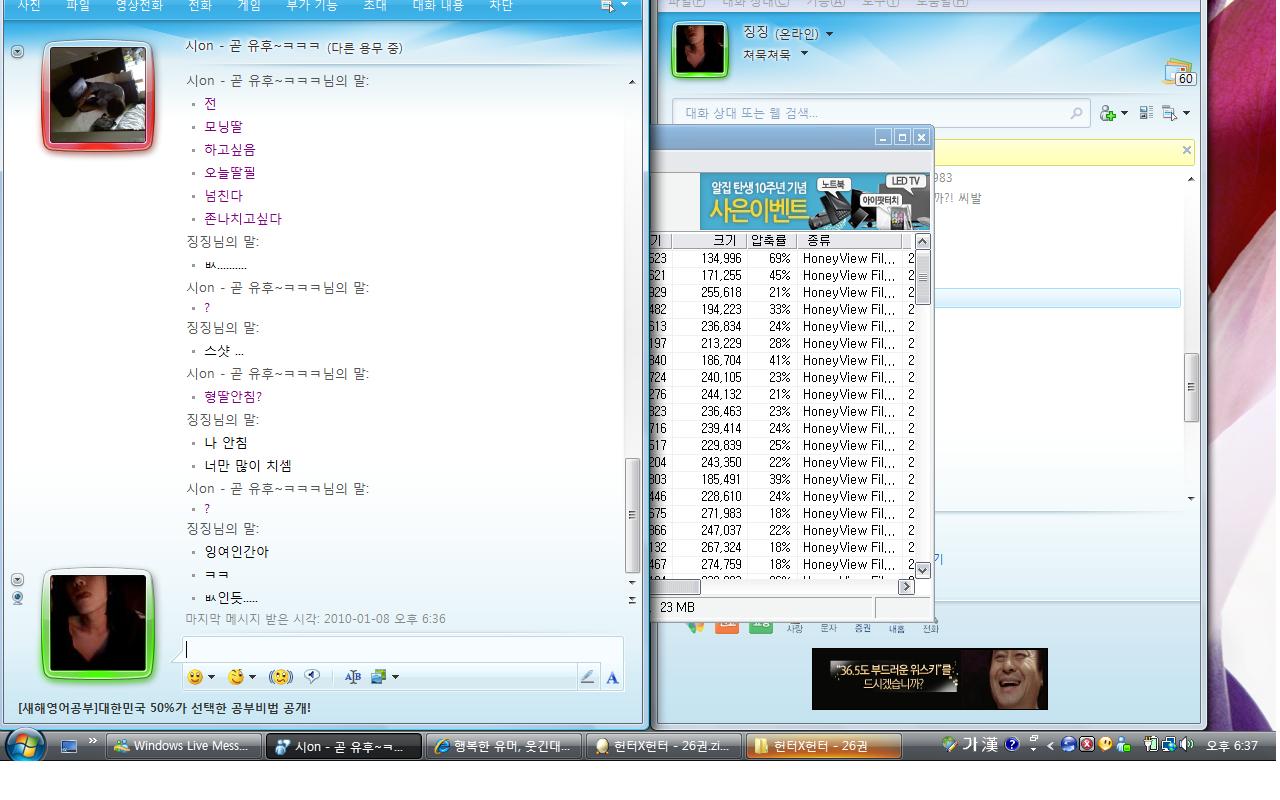Open the personal message dropdown arrow
The height and width of the screenshot is (800, 1280).
(x=804, y=55)
